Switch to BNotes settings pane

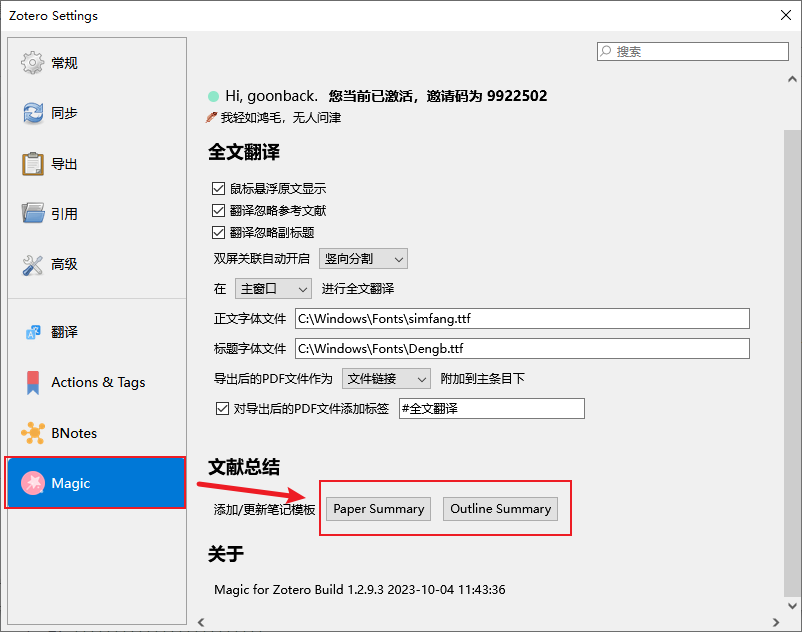coord(97,433)
